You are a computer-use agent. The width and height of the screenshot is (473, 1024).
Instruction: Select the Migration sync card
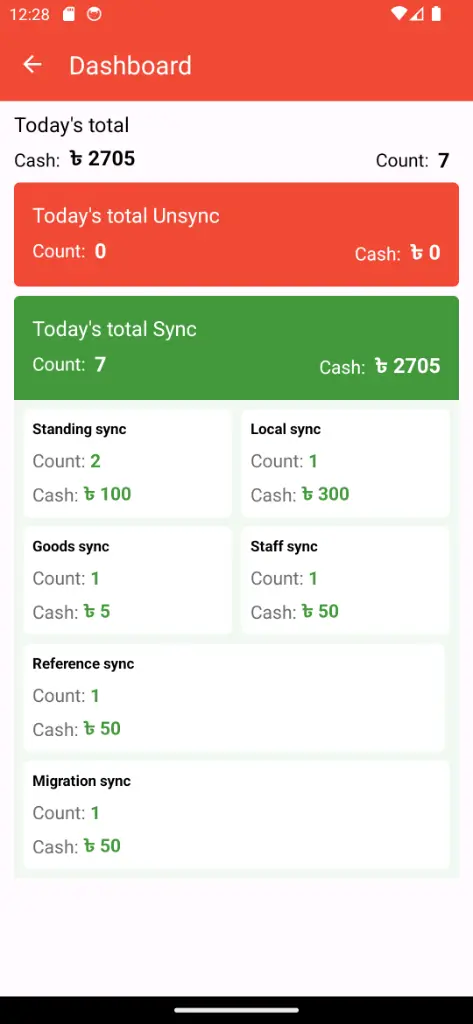[236, 814]
